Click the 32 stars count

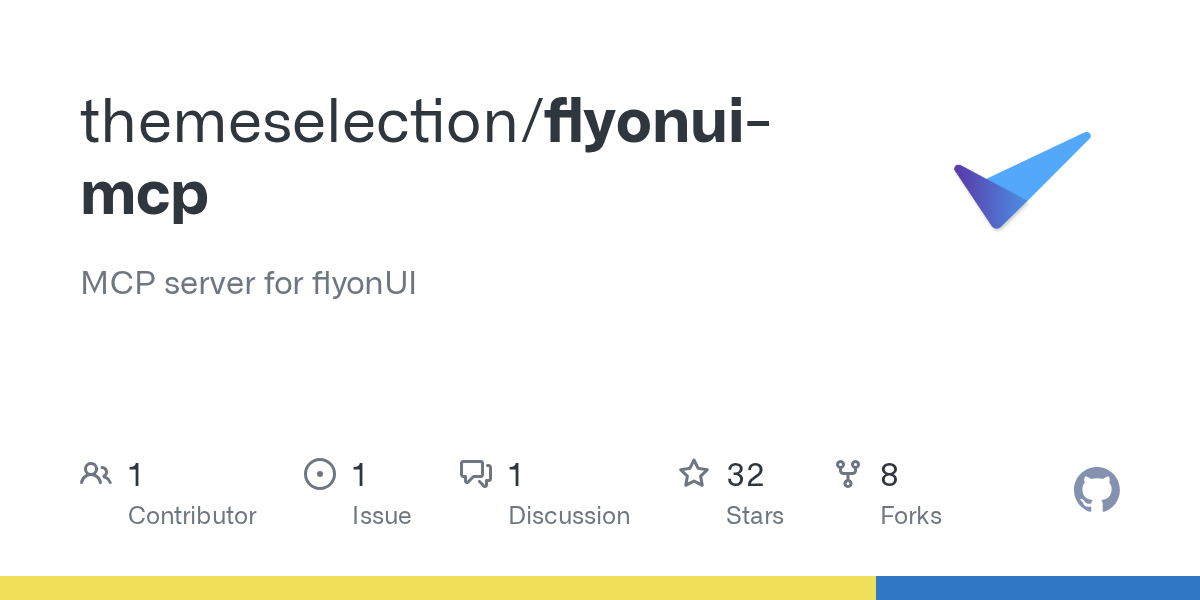click(746, 475)
